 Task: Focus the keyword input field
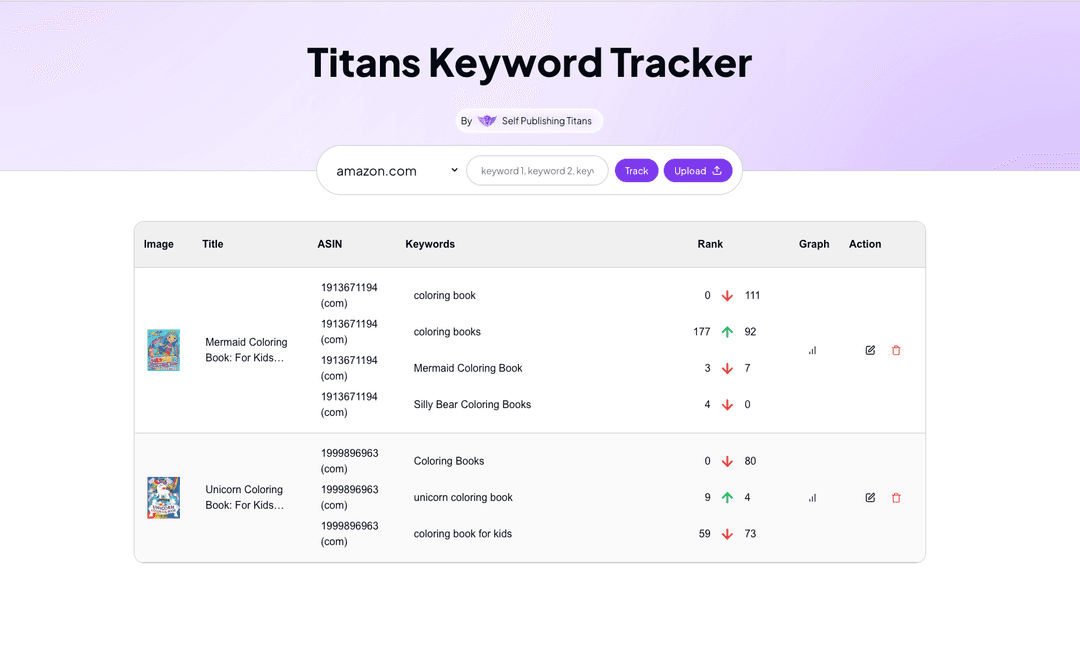click(537, 171)
